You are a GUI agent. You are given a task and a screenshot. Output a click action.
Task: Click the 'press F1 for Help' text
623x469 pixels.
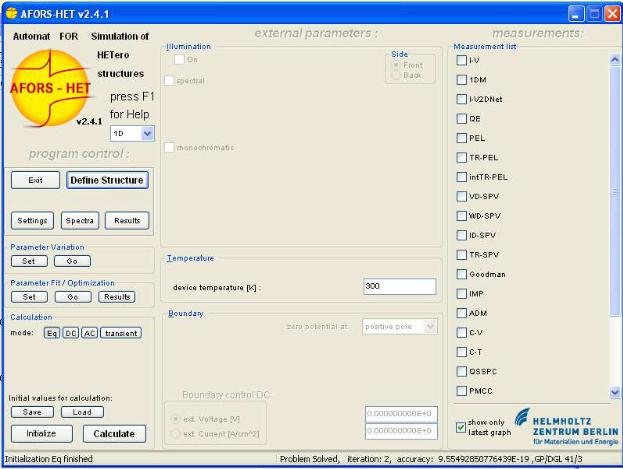click(x=132, y=105)
